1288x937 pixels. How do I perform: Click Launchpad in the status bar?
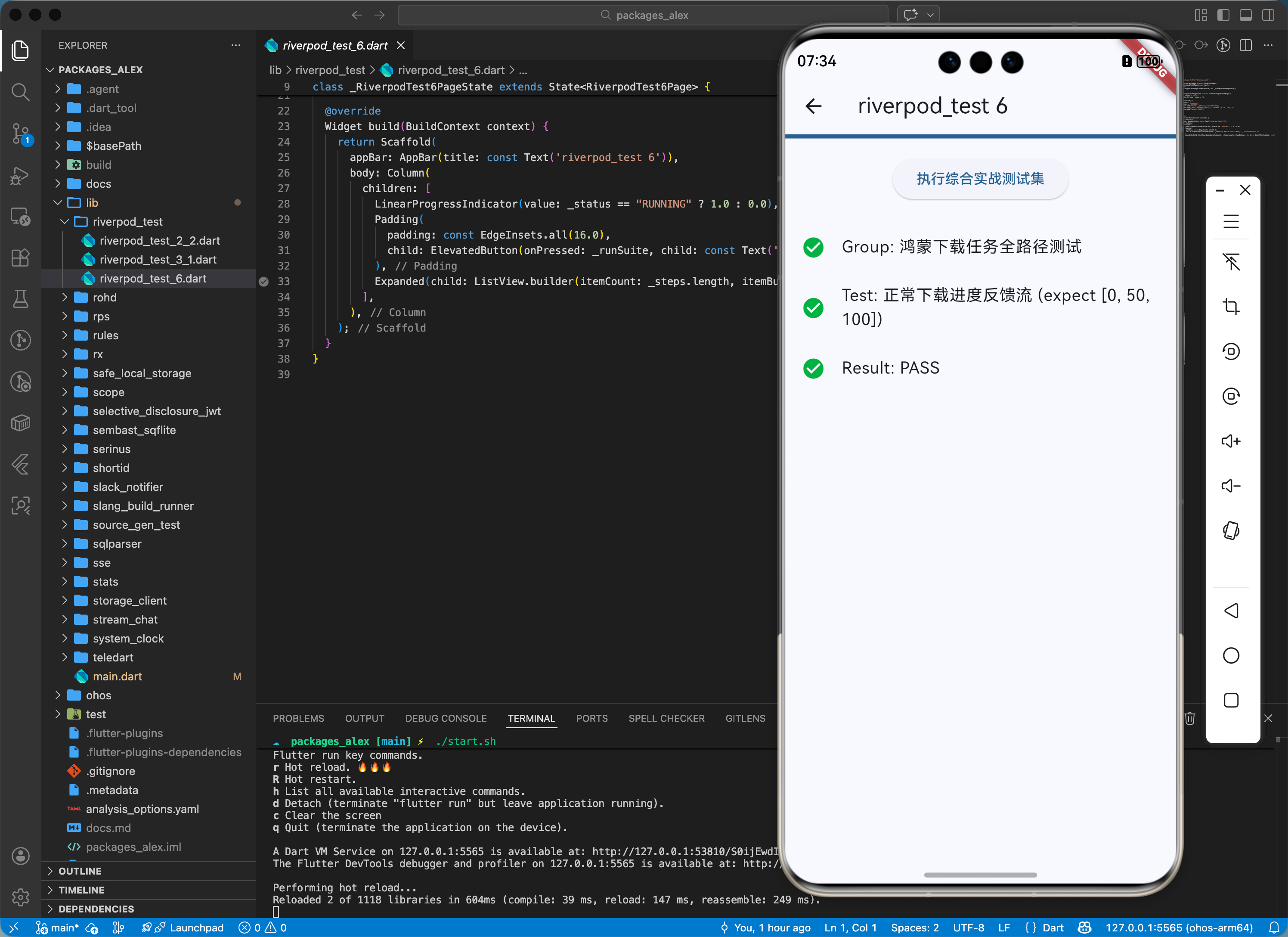coord(196,928)
